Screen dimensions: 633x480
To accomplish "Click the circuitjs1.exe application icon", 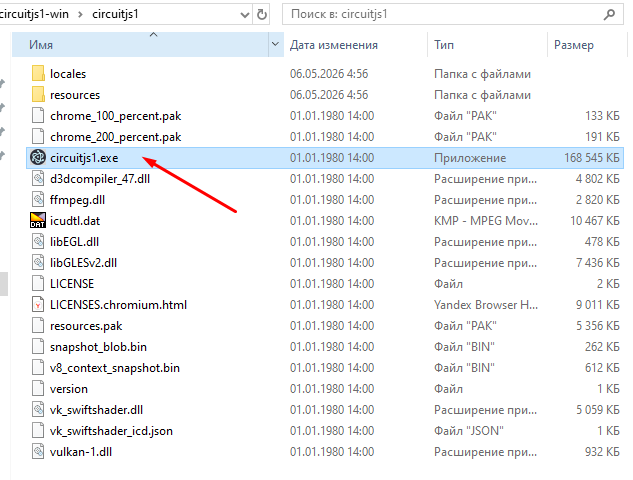I will pos(38,157).
